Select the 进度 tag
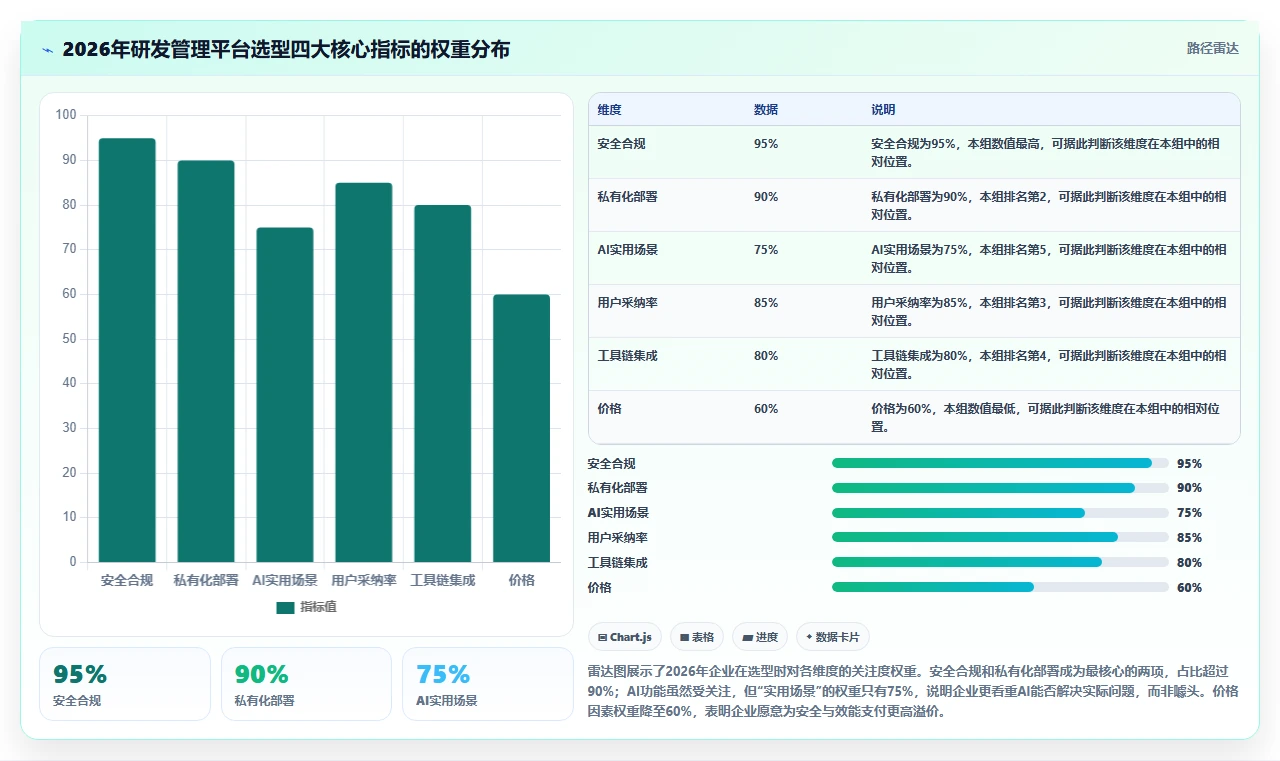Image resolution: width=1280 pixels, height=761 pixels. point(760,637)
